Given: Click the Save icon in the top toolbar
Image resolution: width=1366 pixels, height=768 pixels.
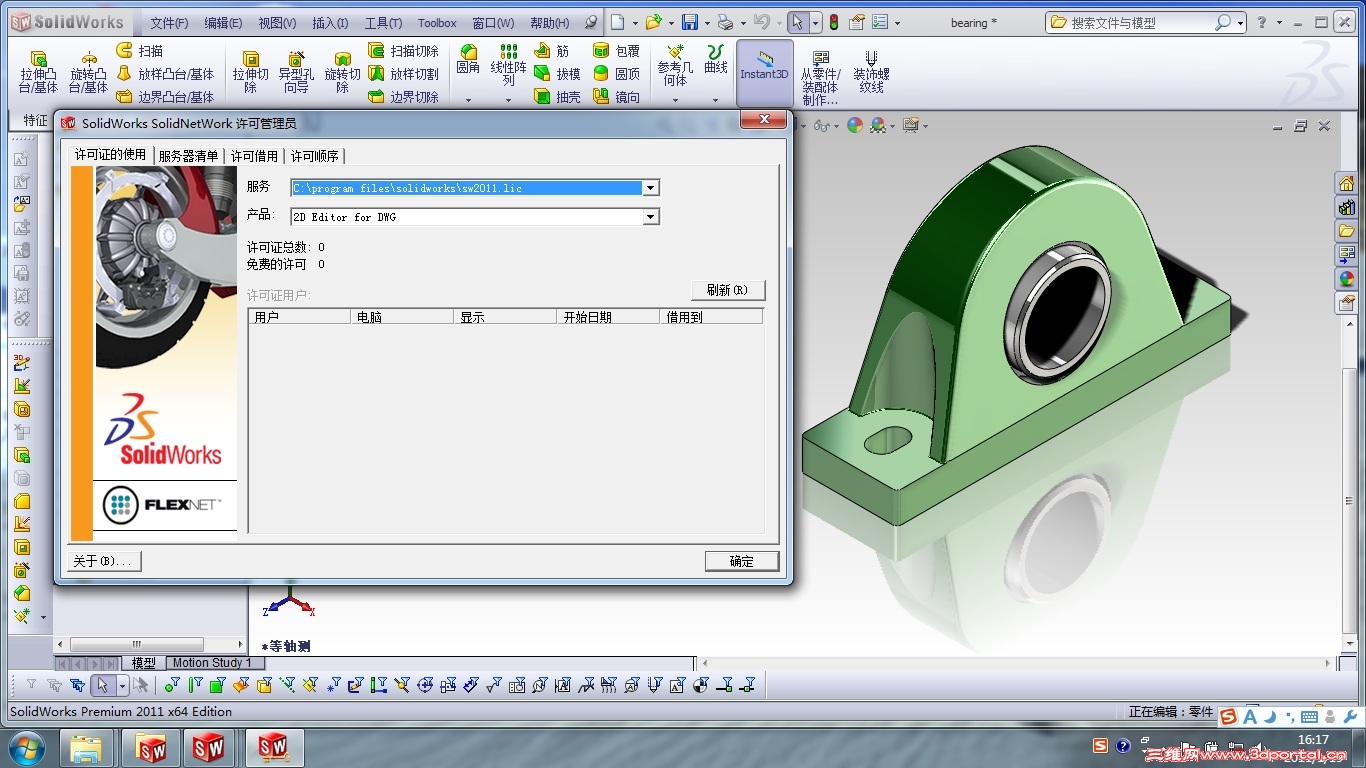Looking at the screenshot, I should (x=690, y=22).
